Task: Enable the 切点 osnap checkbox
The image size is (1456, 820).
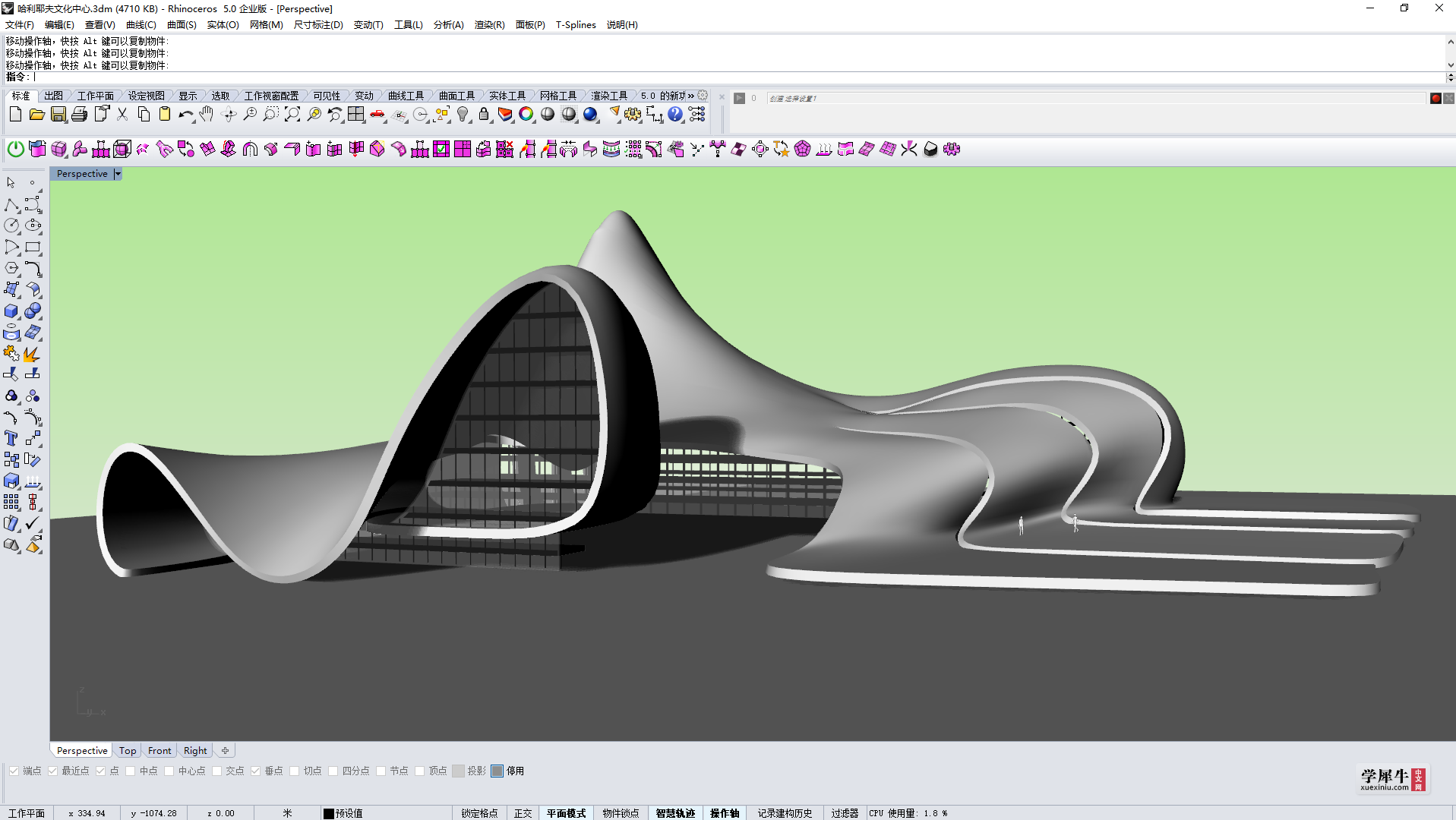Action: pos(295,771)
